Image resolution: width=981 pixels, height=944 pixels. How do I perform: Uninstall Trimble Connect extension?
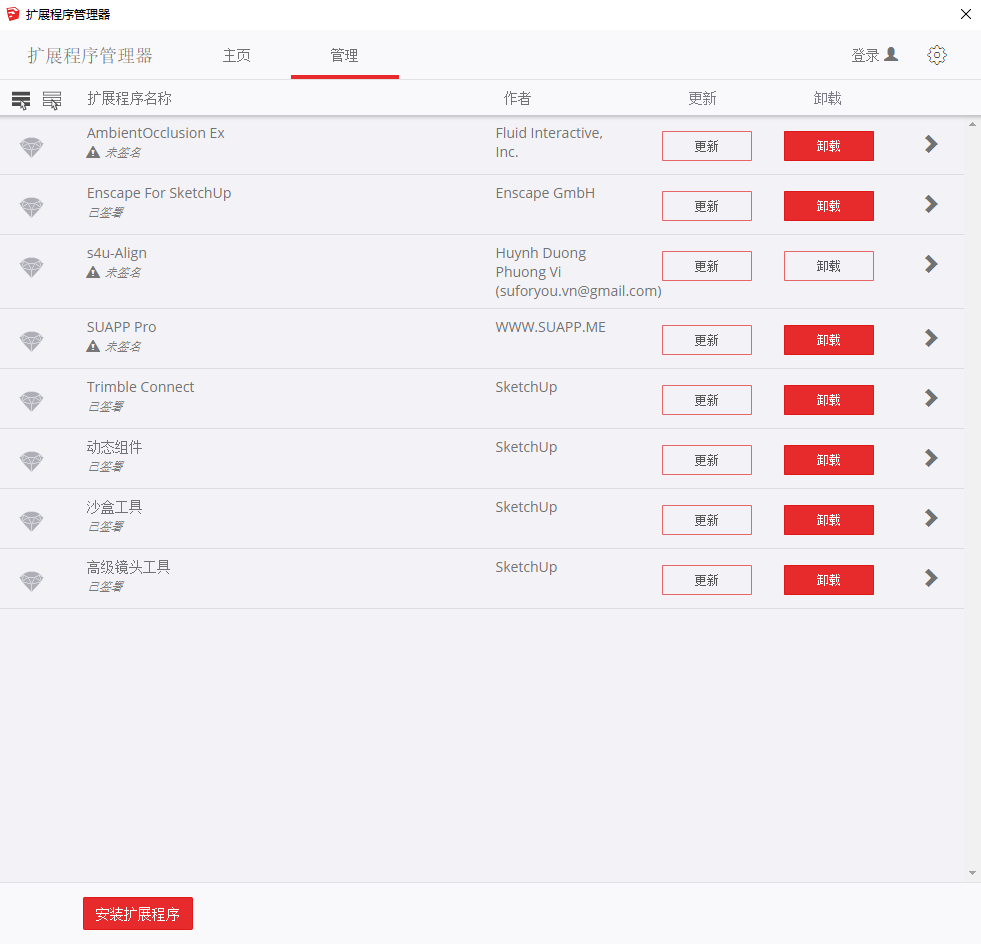click(x=828, y=400)
